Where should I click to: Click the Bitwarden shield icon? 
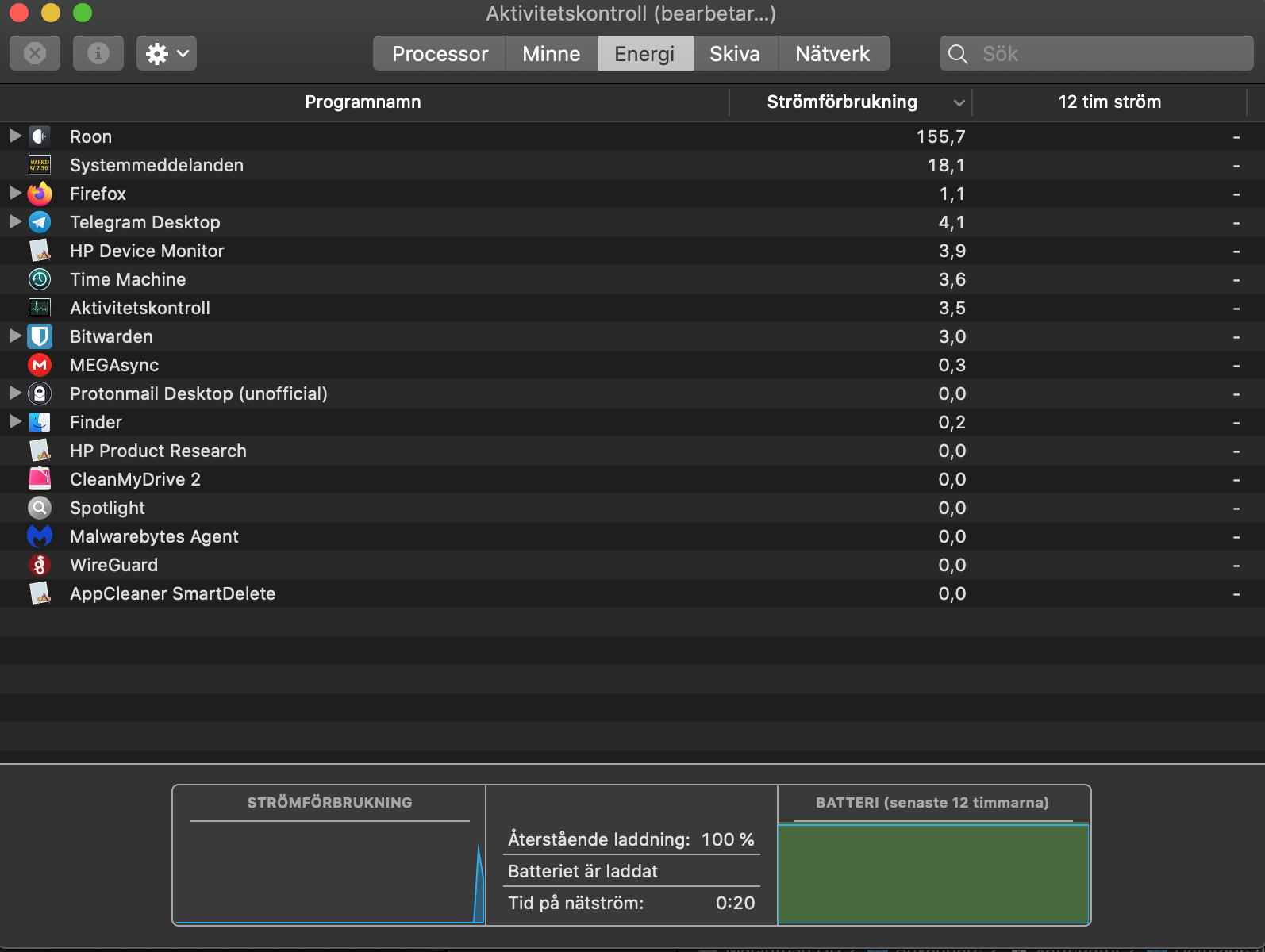(x=40, y=336)
